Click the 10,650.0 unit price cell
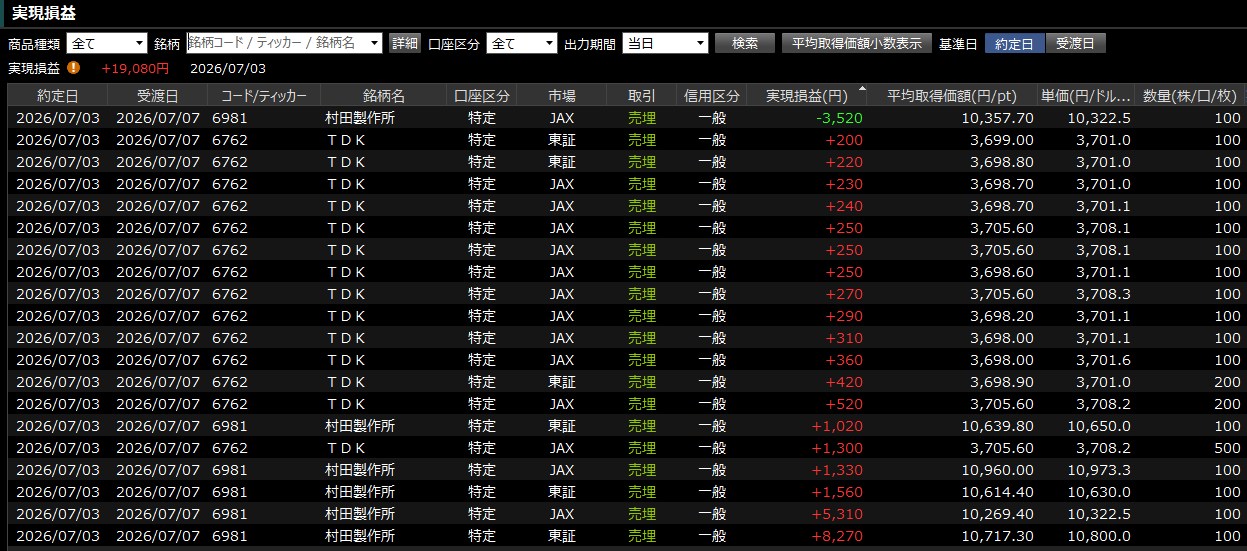Screen dimensions: 1247x551 click(1099, 426)
